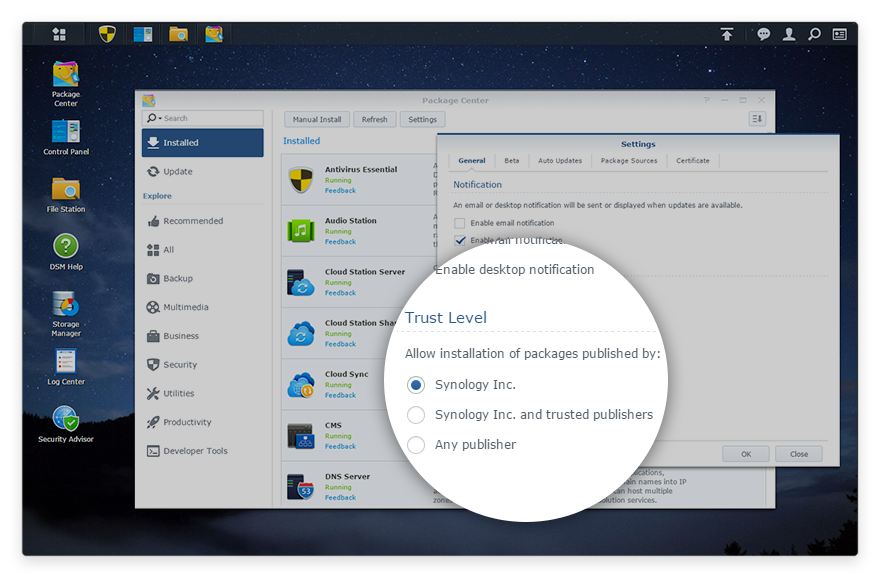The width and height of the screenshot is (880, 575).
Task: Click the CMS package icon
Action: coord(301,436)
